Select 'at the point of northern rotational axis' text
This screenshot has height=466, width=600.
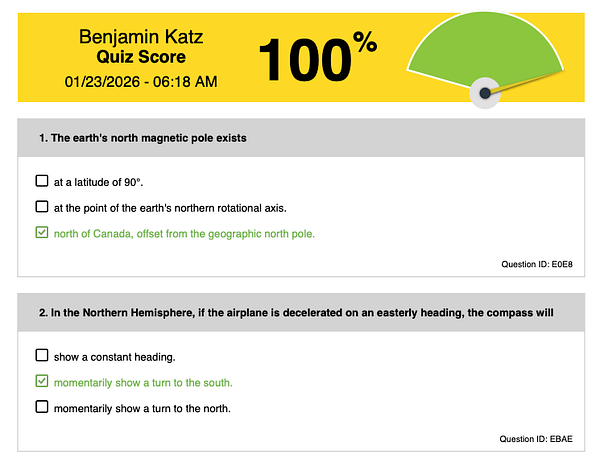[x=170, y=208]
